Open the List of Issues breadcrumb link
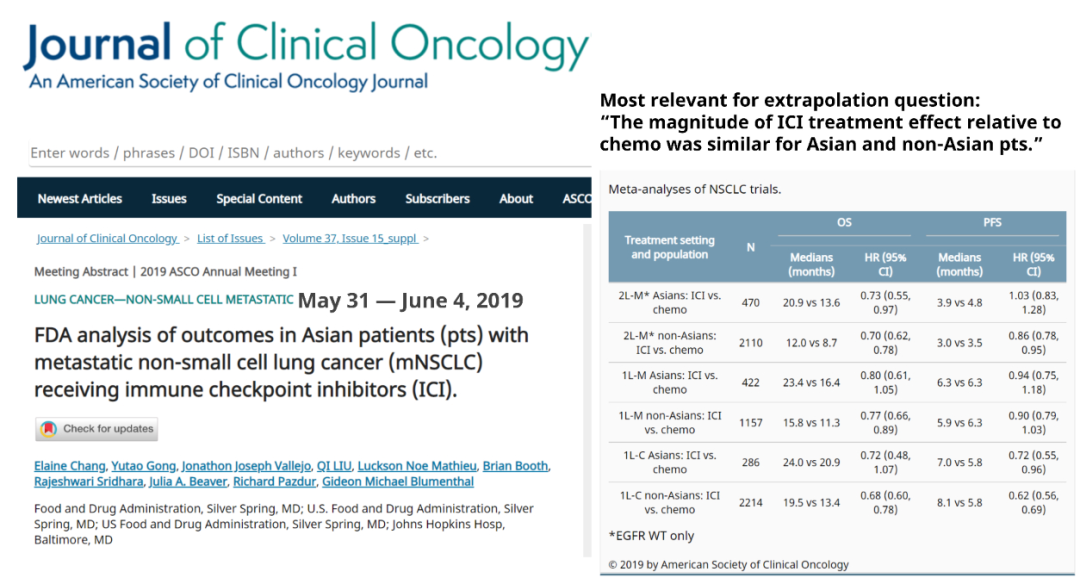Image resolution: width=1080 pixels, height=578 pixels. pos(230,239)
